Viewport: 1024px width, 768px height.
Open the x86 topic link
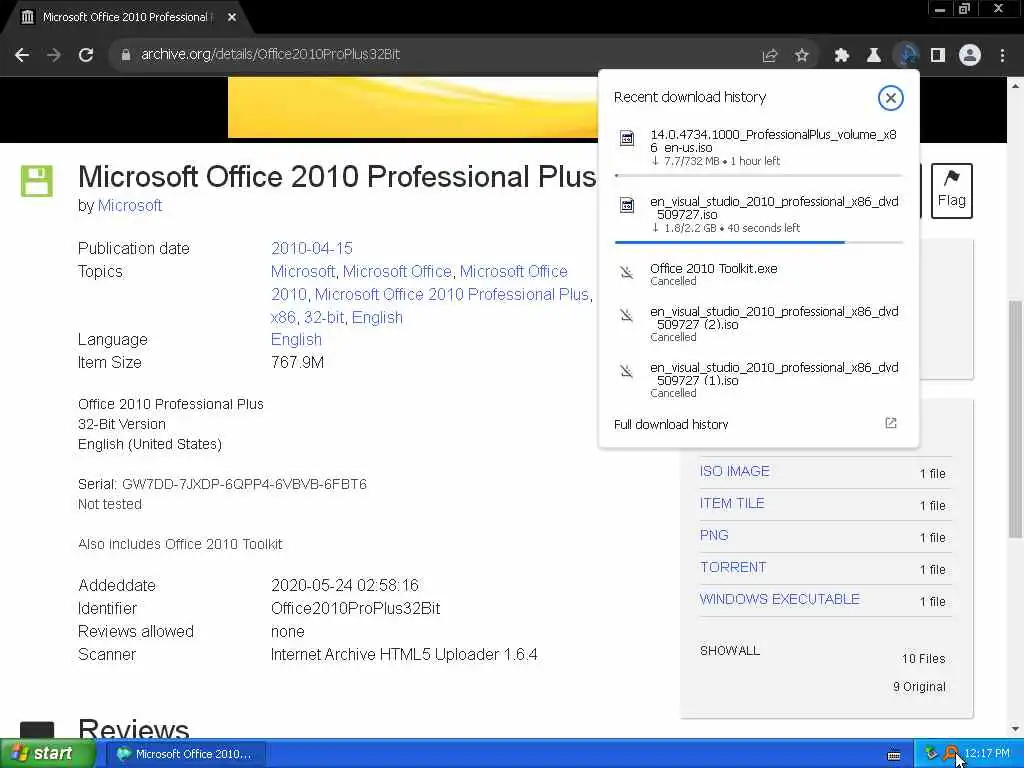pos(283,317)
